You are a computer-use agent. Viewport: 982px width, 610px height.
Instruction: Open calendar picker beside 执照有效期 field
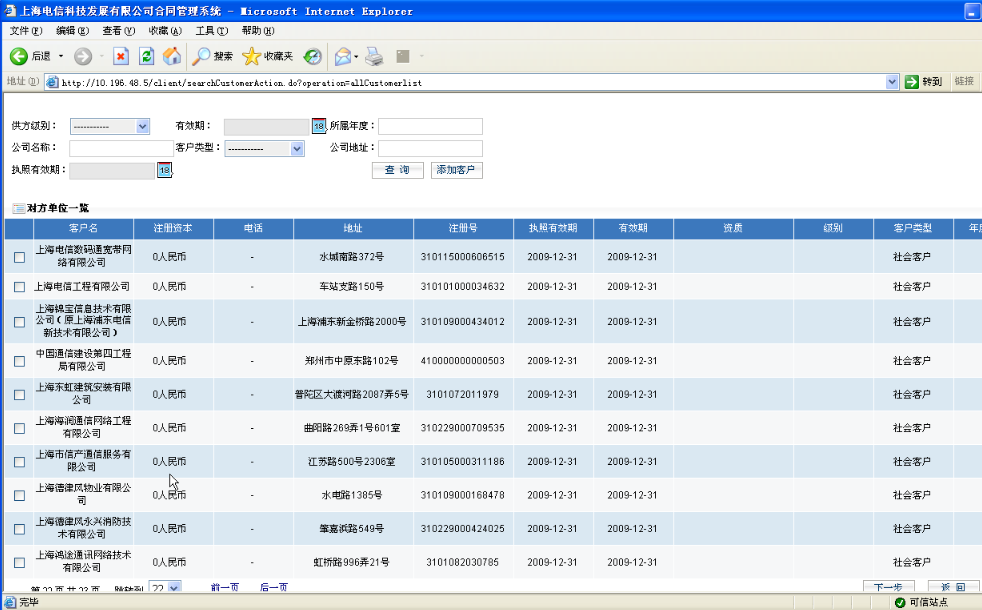coord(164,170)
